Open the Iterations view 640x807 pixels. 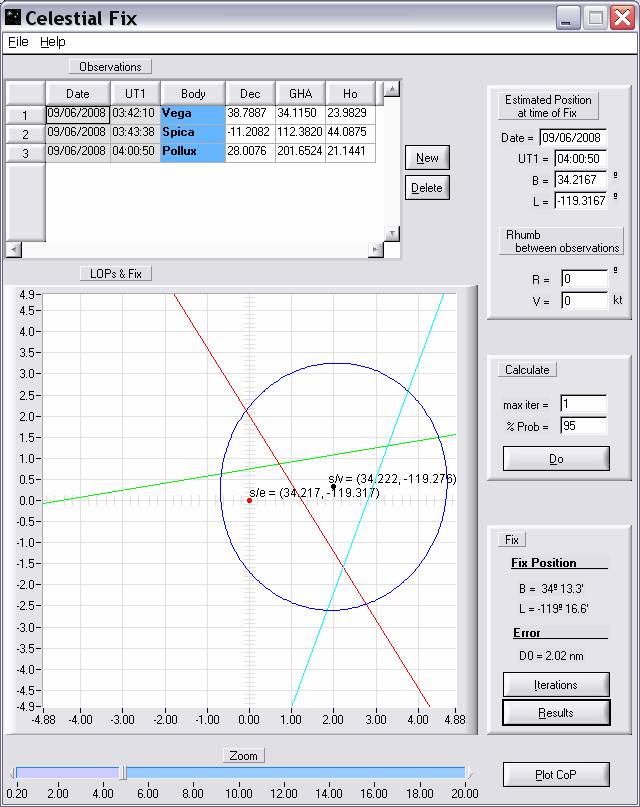[555, 685]
